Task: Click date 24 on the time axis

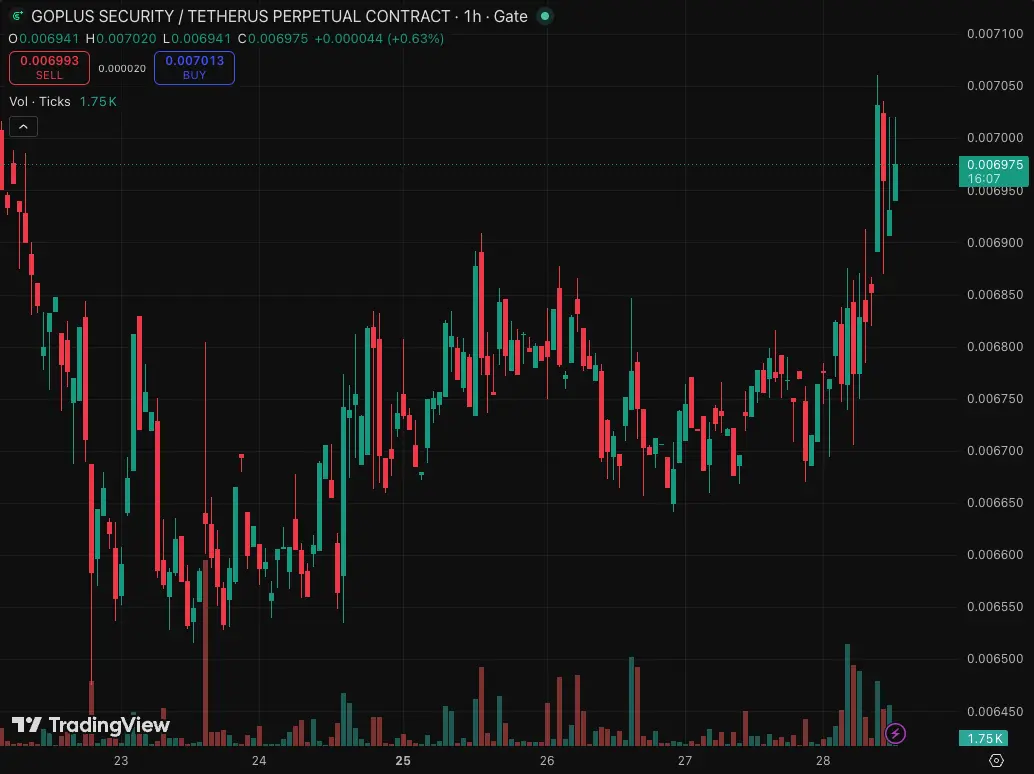Action: pyautogui.click(x=259, y=761)
